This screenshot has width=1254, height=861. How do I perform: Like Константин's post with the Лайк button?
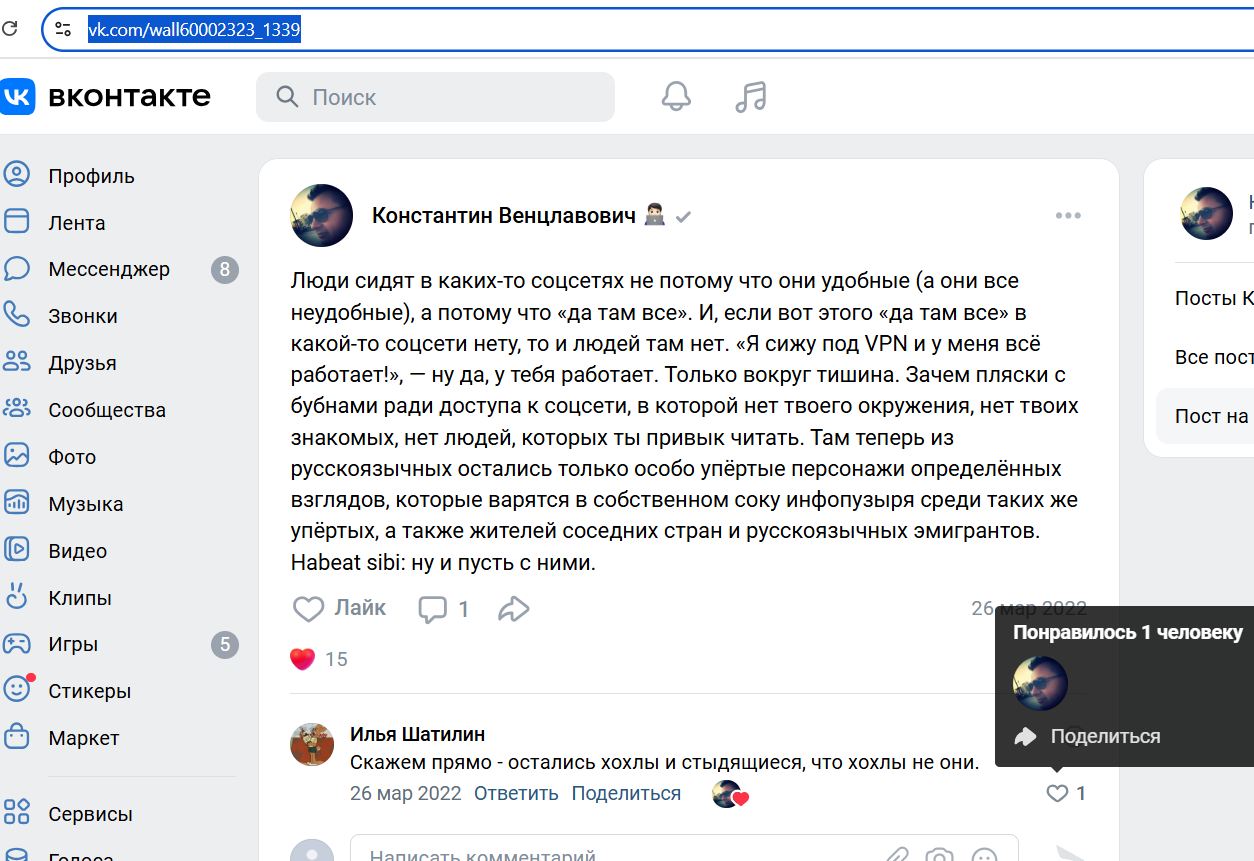pos(338,608)
